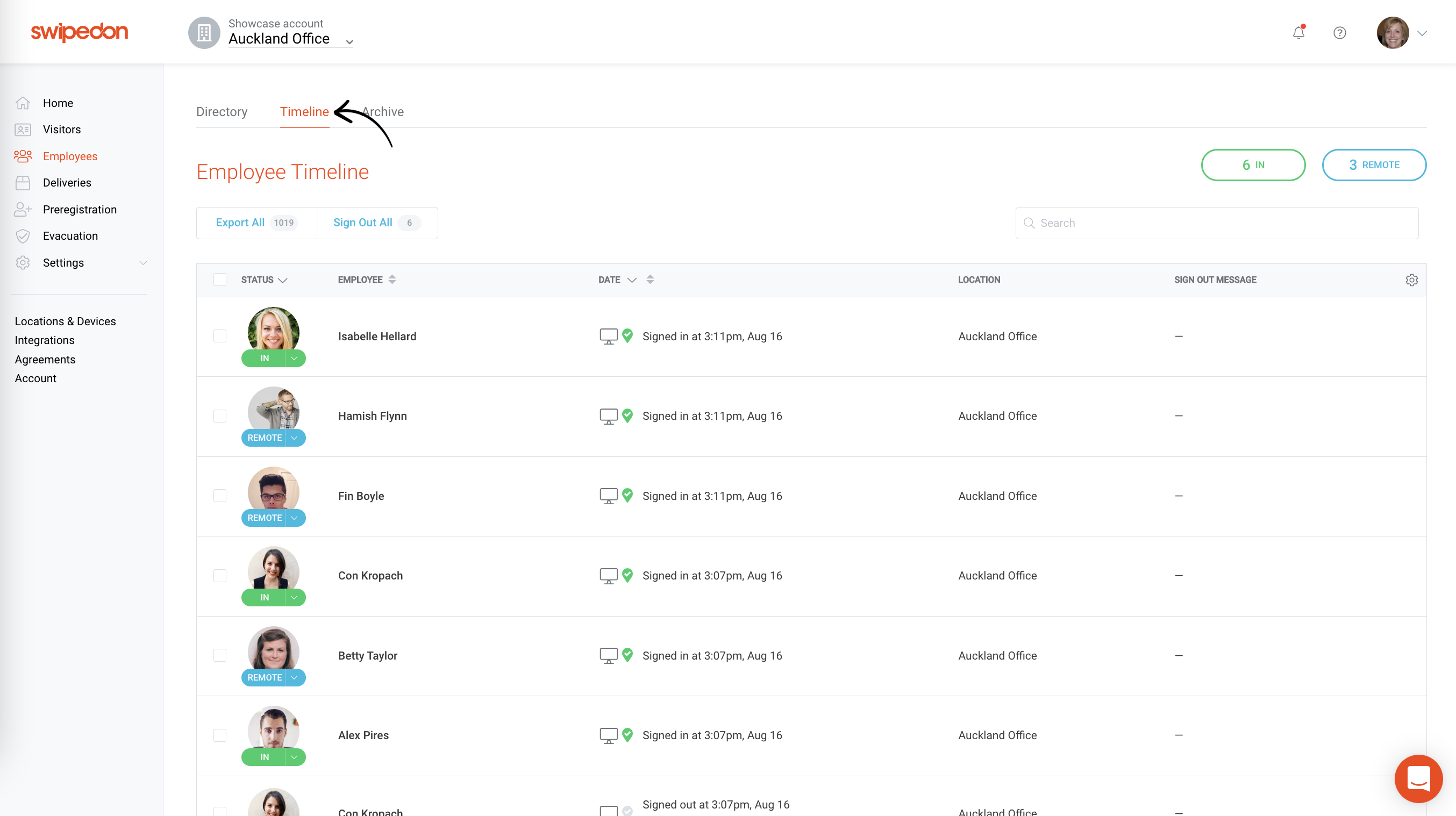This screenshot has height=816, width=1456.
Task: Click Alex Pires's device monitor icon
Action: pyautogui.click(x=608, y=735)
